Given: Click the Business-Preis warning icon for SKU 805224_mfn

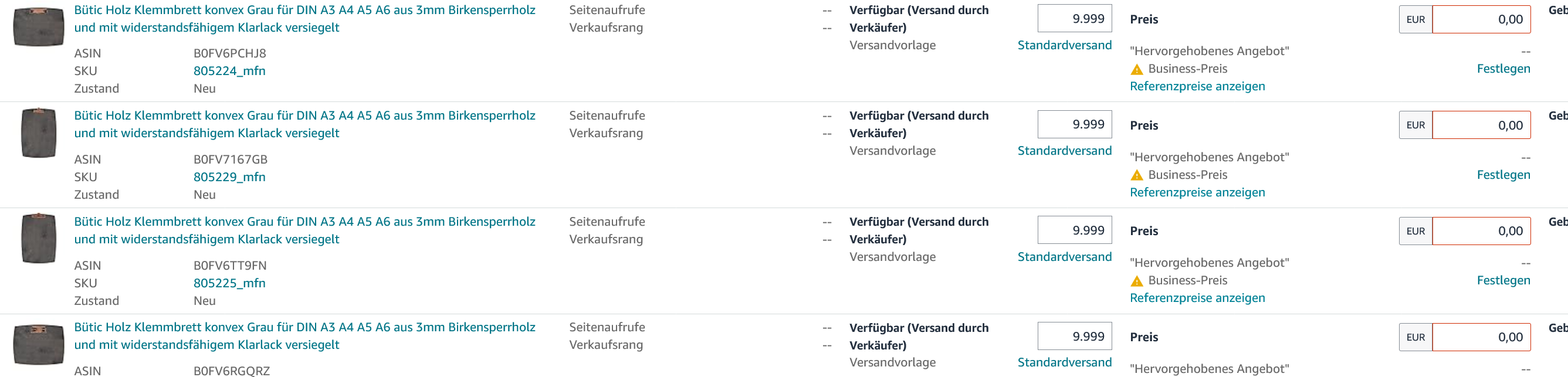Looking at the screenshot, I should tap(1136, 69).
